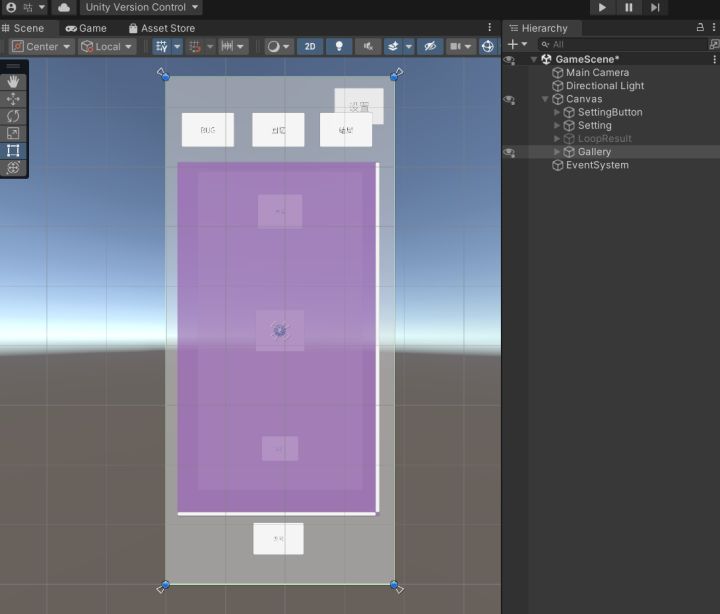
Task: Toggle visibility eye for Canvas object
Action: tap(510, 99)
